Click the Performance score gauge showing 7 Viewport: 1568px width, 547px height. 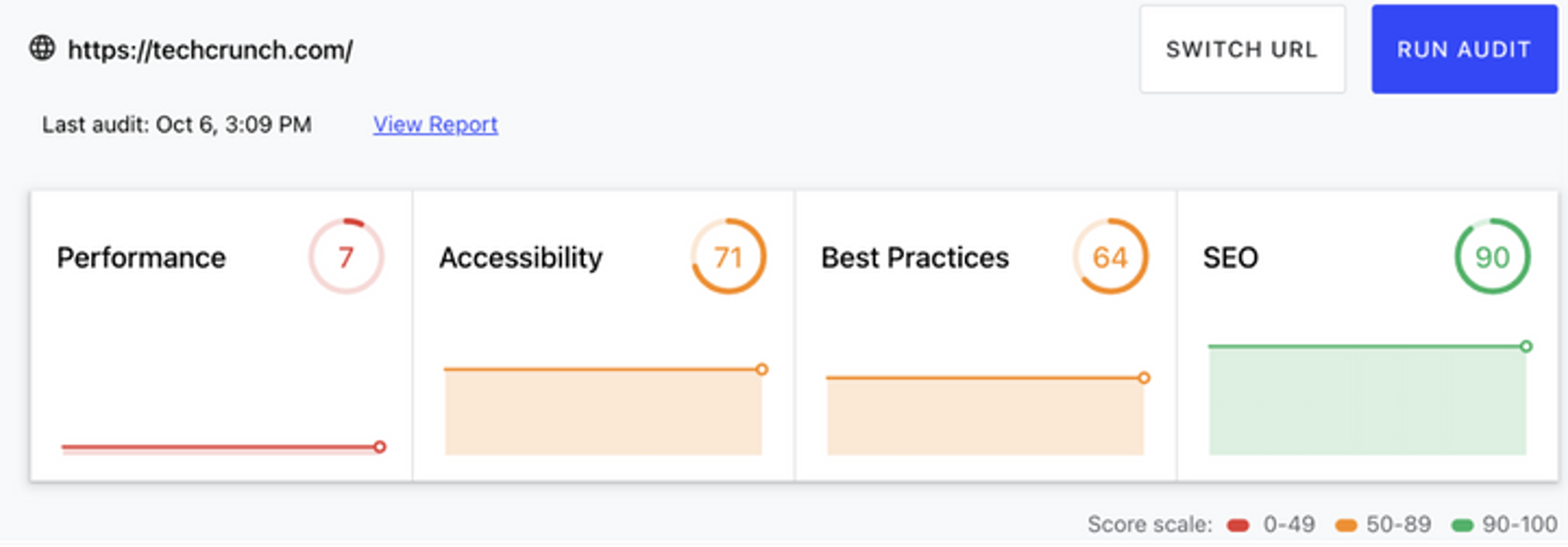[x=346, y=257]
